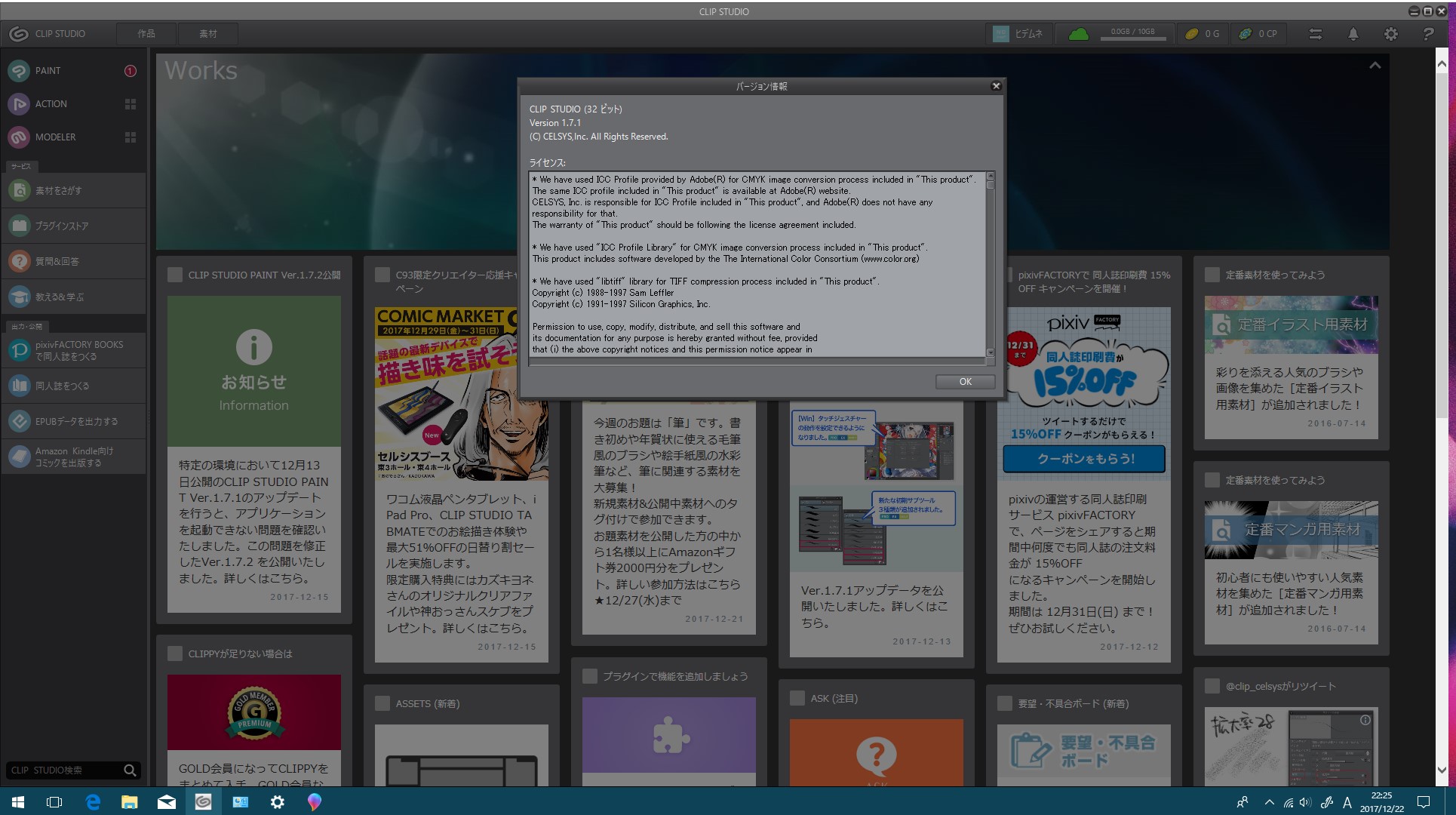This screenshot has width=1456, height=815.
Task: Switch to the 作品 tab
Action: pos(146,34)
